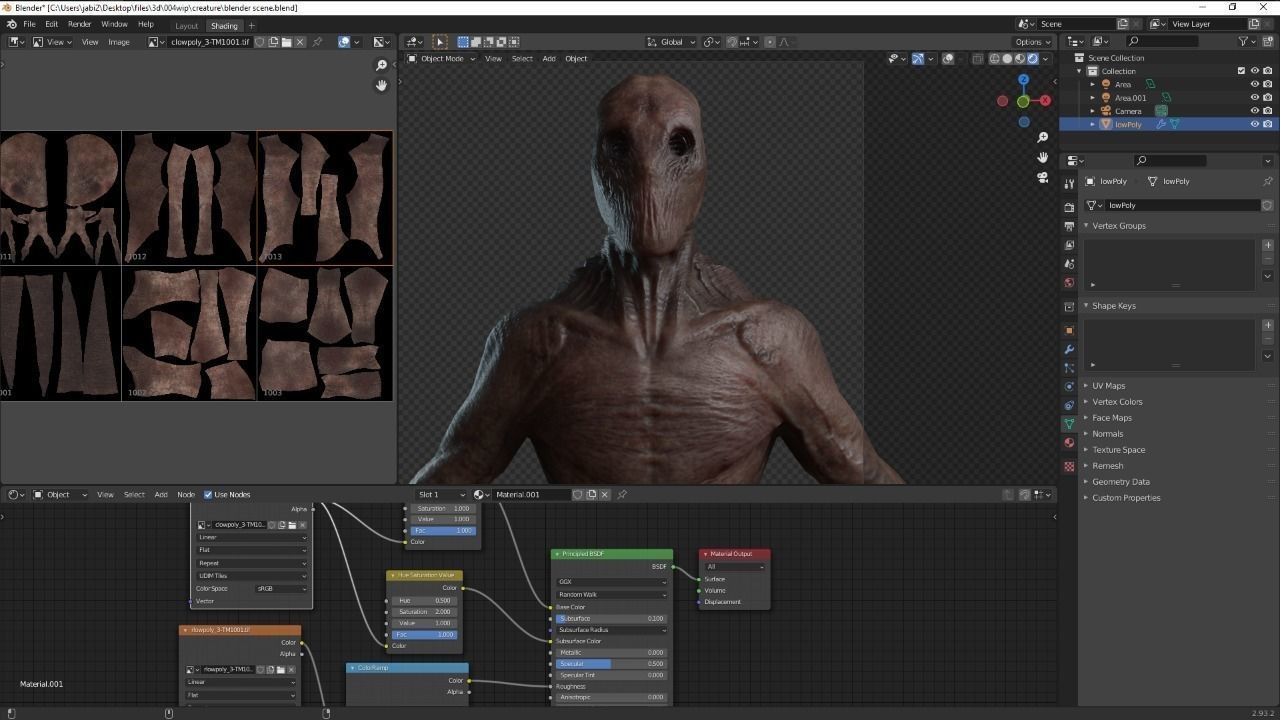Image resolution: width=1280 pixels, height=720 pixels.
Task: Click the pan hand icon in 3D viewport
Action: (x=1042, y=157)
